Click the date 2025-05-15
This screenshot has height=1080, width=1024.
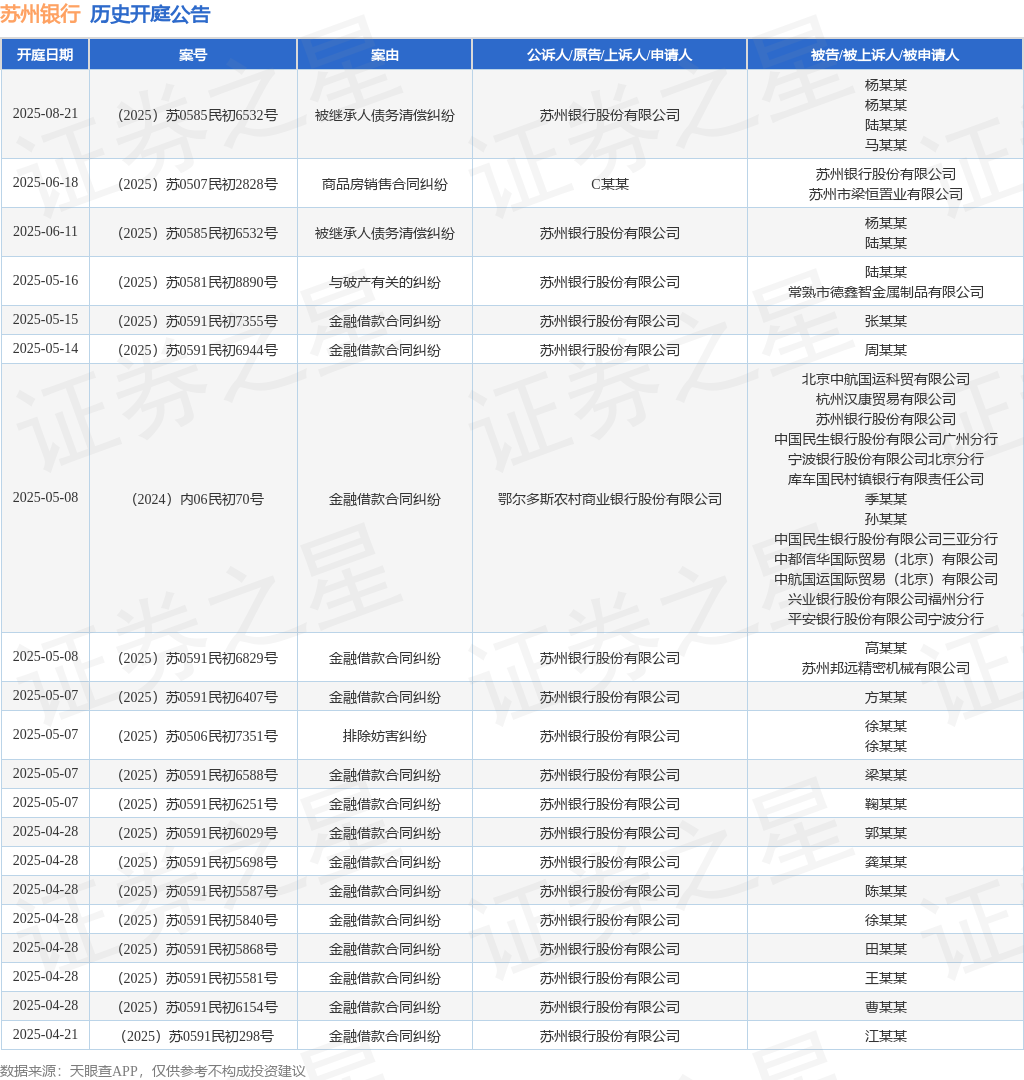tap(45, 320)
